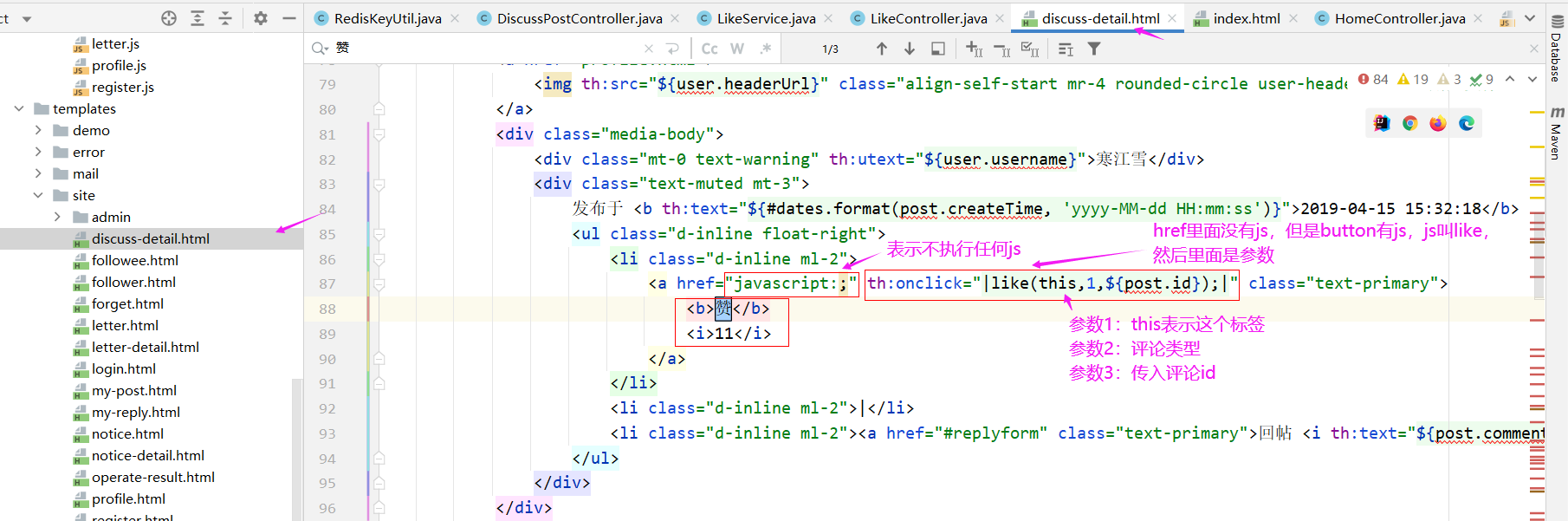Open the hidden tabs dropdown arrow
1568x521 pixels.
coord(1530,18)
